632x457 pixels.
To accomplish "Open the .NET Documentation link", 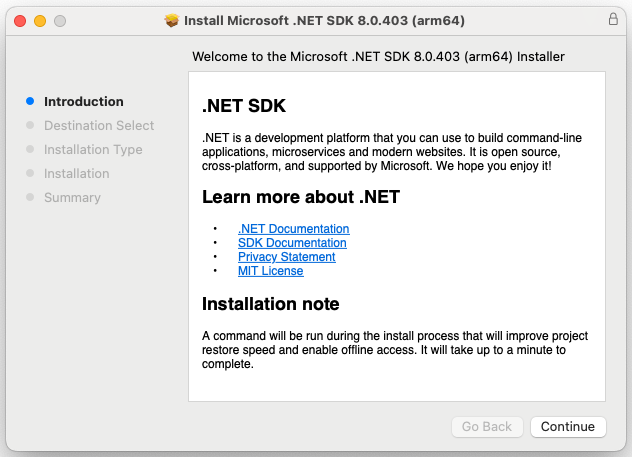I will tap(293, 229).
